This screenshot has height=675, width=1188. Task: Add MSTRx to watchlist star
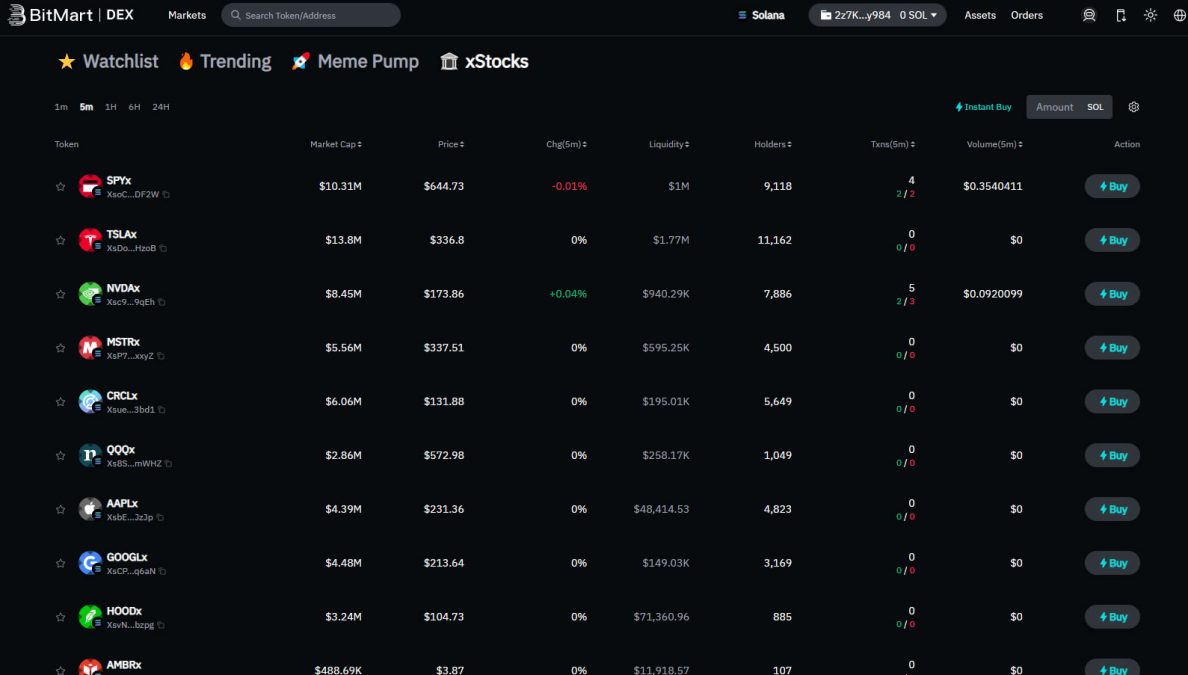point(61,348)
